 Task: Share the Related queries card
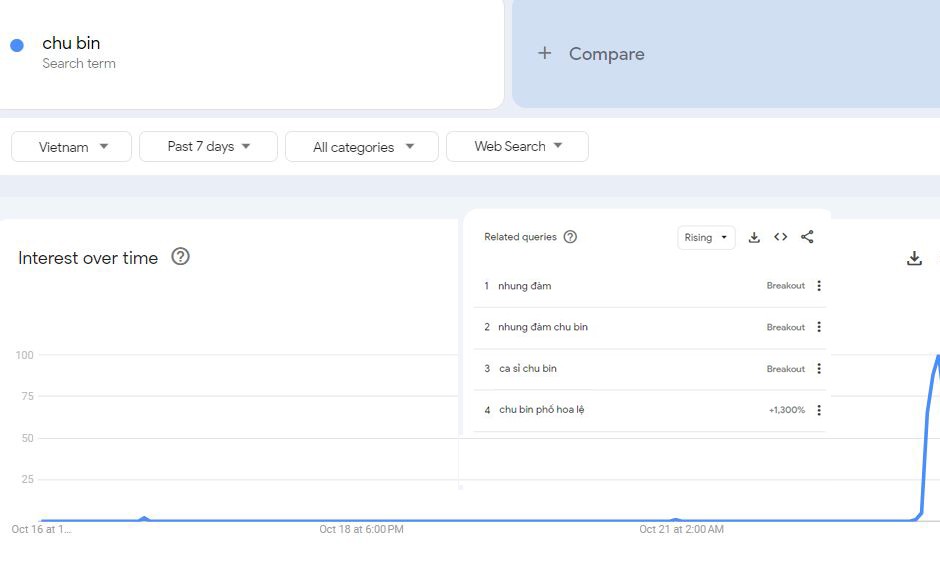click(x=807, y=237)
